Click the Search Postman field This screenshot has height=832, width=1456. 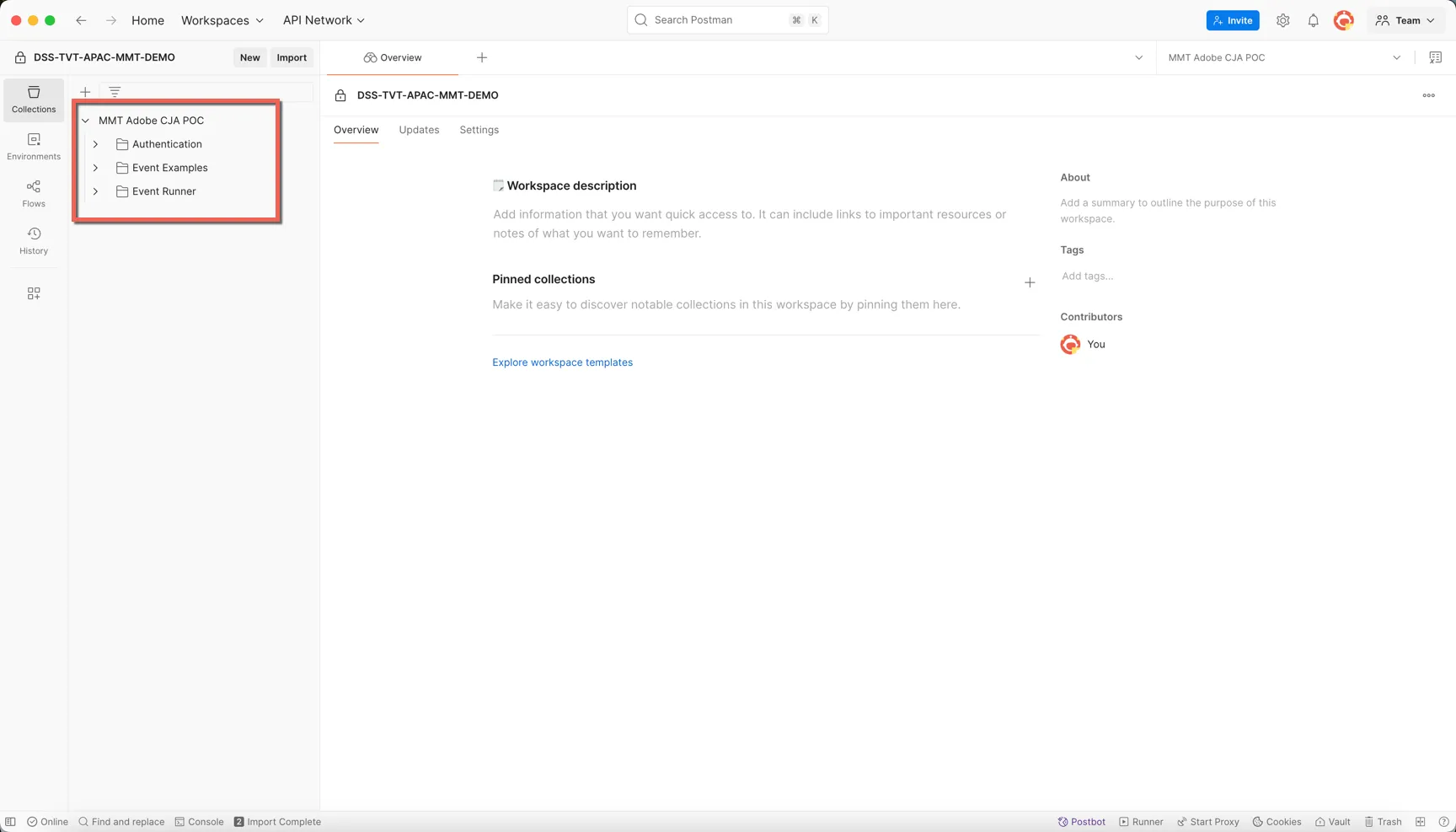point(727,20)
